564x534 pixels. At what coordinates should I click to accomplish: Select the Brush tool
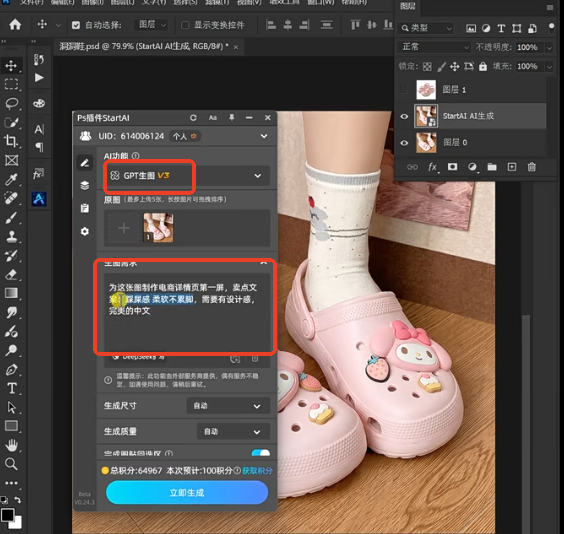pos(11,217)
